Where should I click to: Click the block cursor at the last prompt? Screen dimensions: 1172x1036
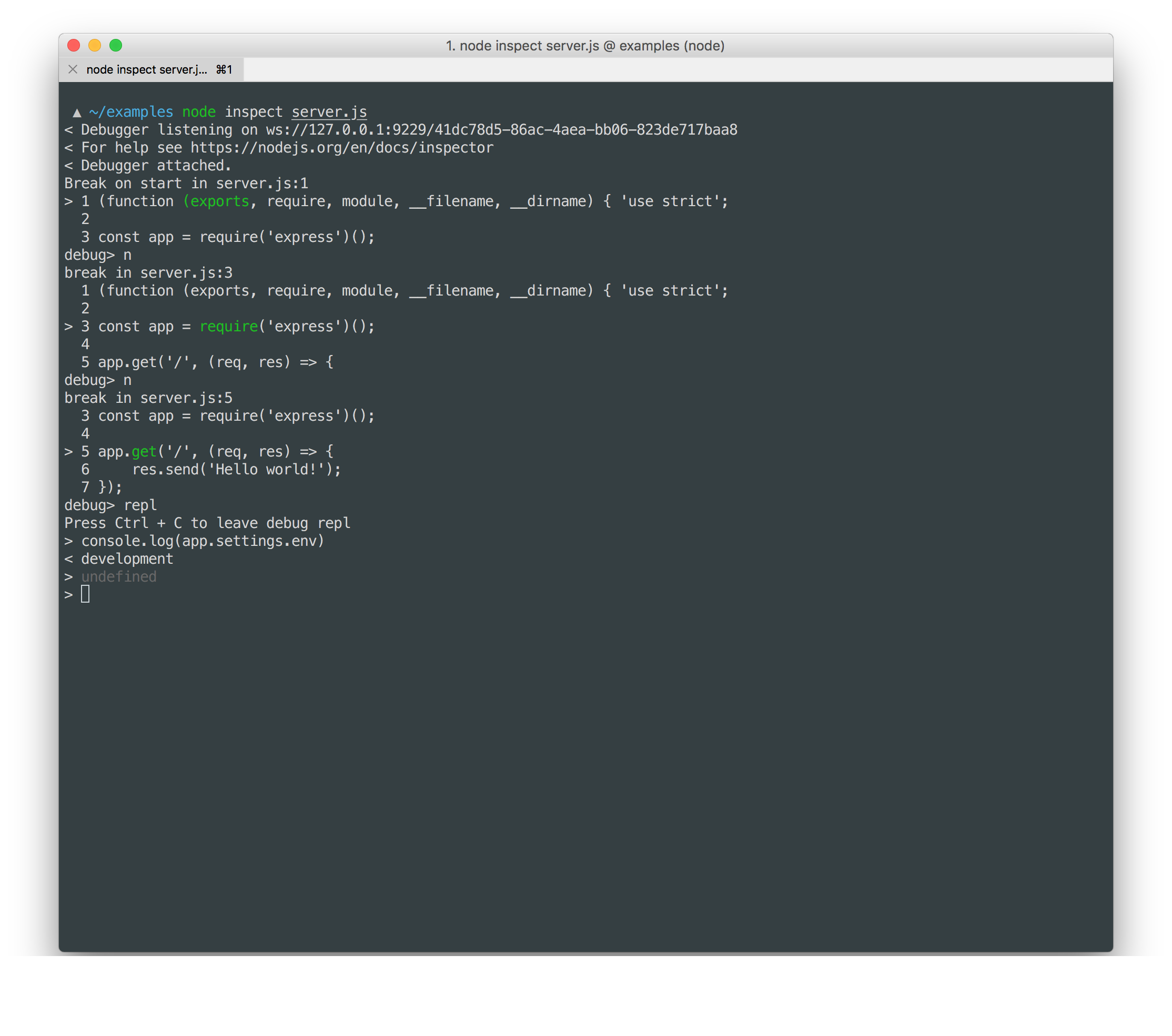[x=85, y=594]
